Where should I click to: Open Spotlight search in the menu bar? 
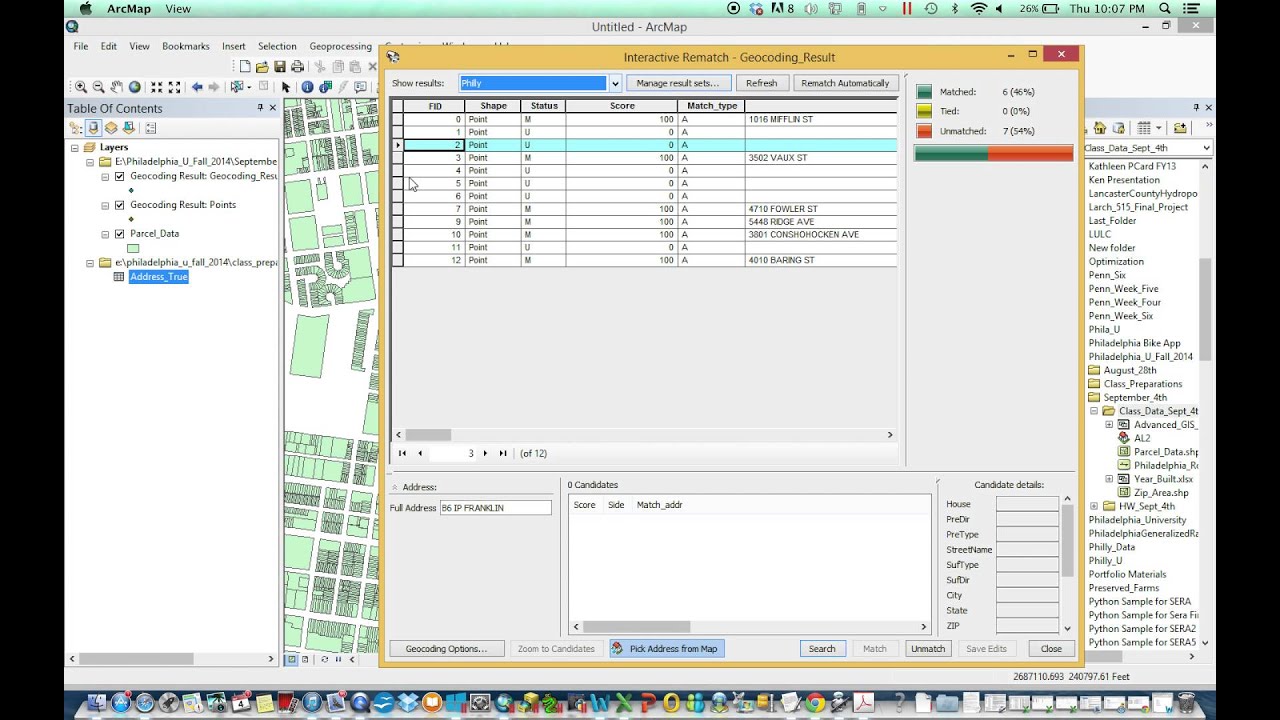pyautogui.click(x=1165, y=9)
